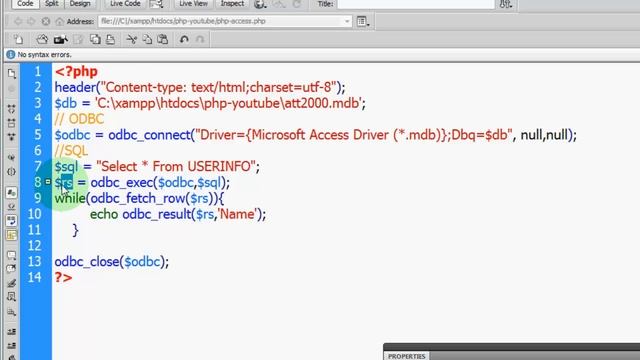Screen dimensions: 640x360
Task: Click Balance Braces icon
Action: click(x=11, y=172)
